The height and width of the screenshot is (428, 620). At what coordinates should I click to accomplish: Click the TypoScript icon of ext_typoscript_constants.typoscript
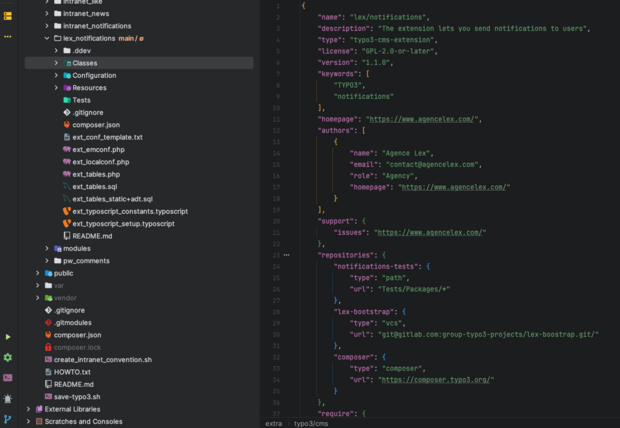pyautogui.click(x=67, y=211)
